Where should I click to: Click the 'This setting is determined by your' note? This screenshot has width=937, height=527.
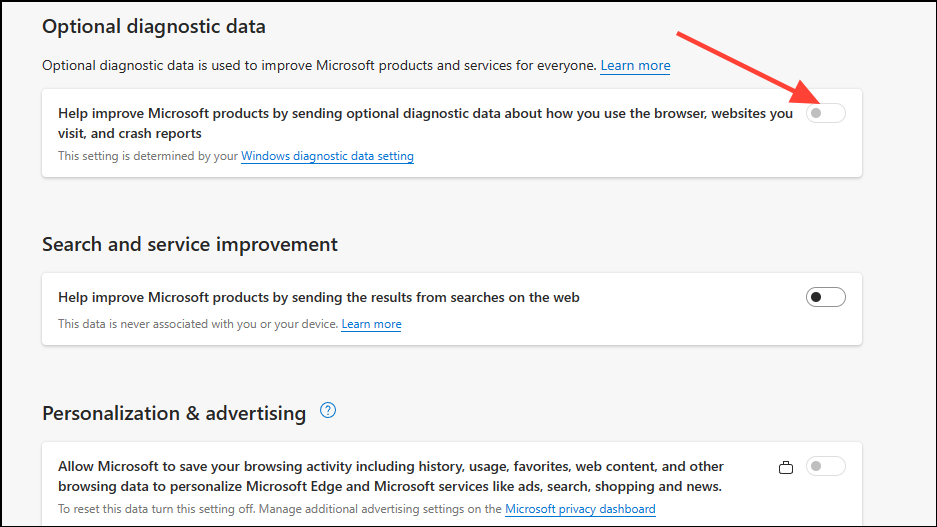coord(148,156)
